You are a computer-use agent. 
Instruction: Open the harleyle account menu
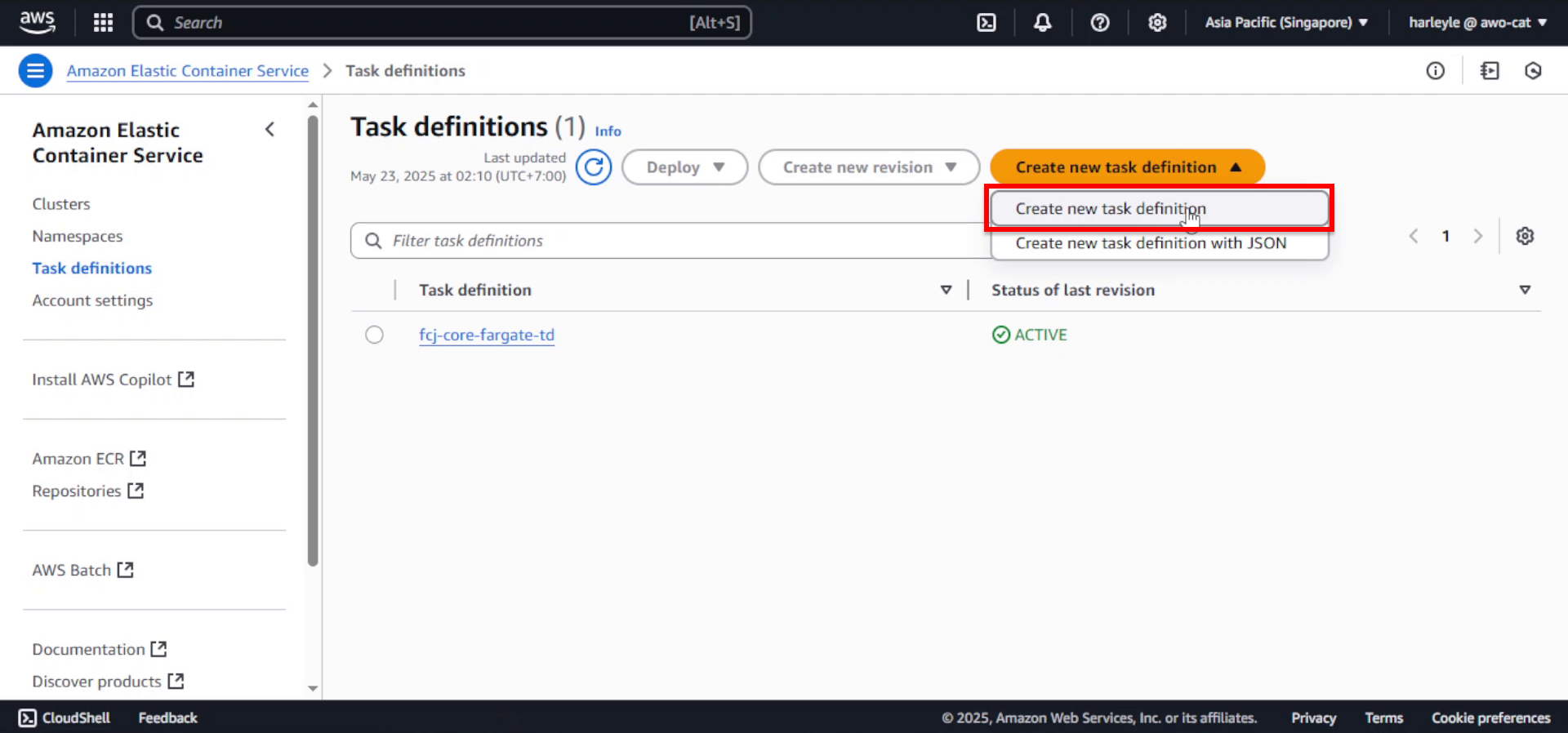click(x=1477, y=23)
